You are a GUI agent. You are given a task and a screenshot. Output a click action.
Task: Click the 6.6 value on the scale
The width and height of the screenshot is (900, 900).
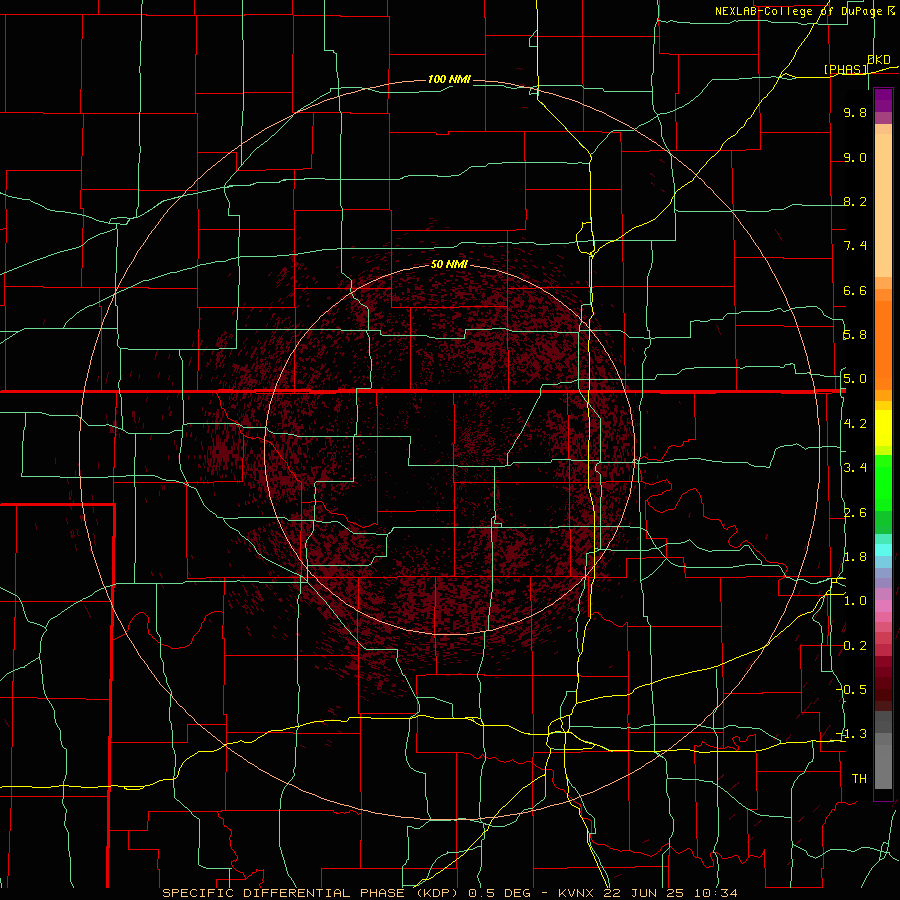point(855,290)
